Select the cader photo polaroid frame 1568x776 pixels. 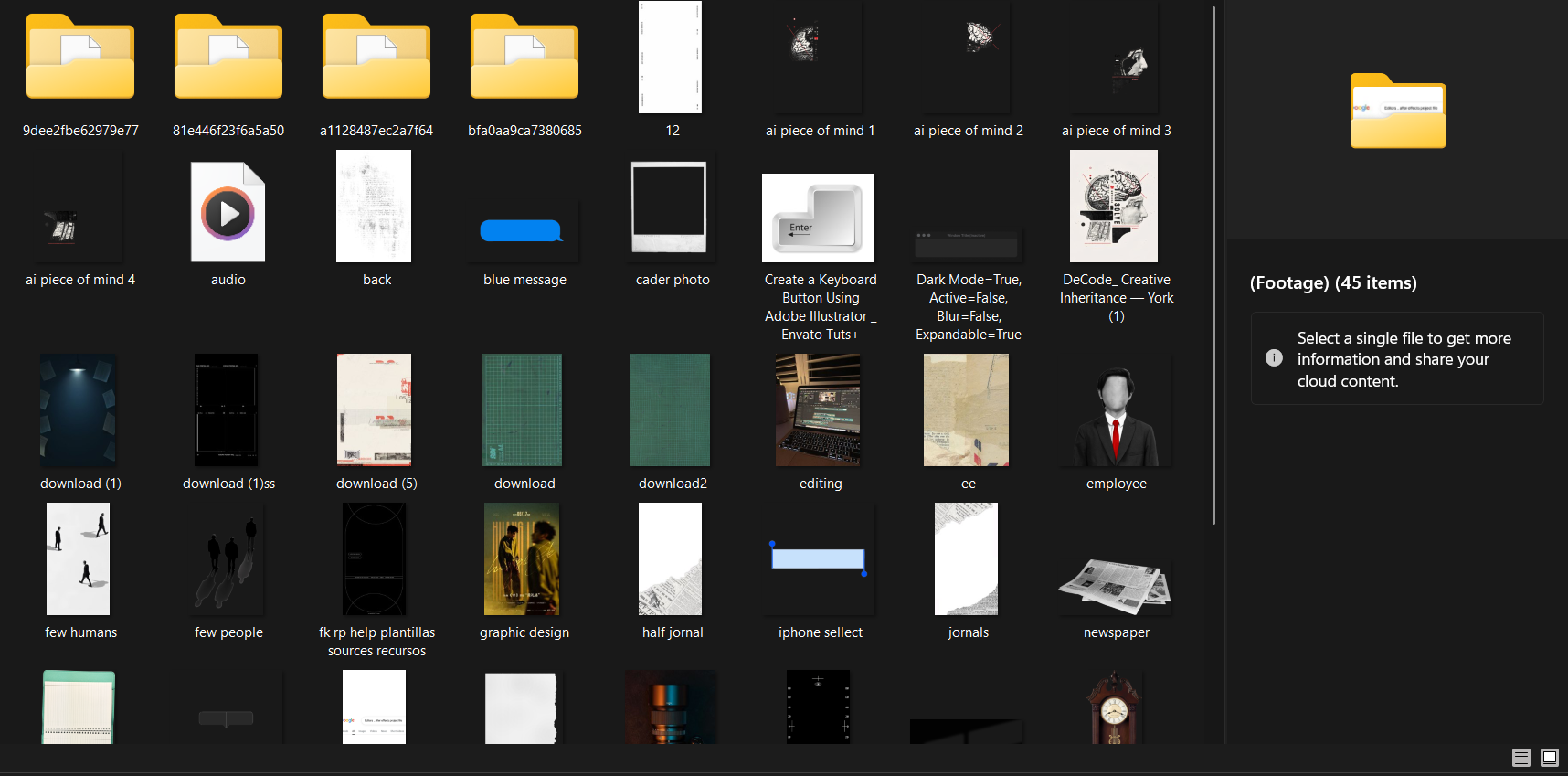670,207
